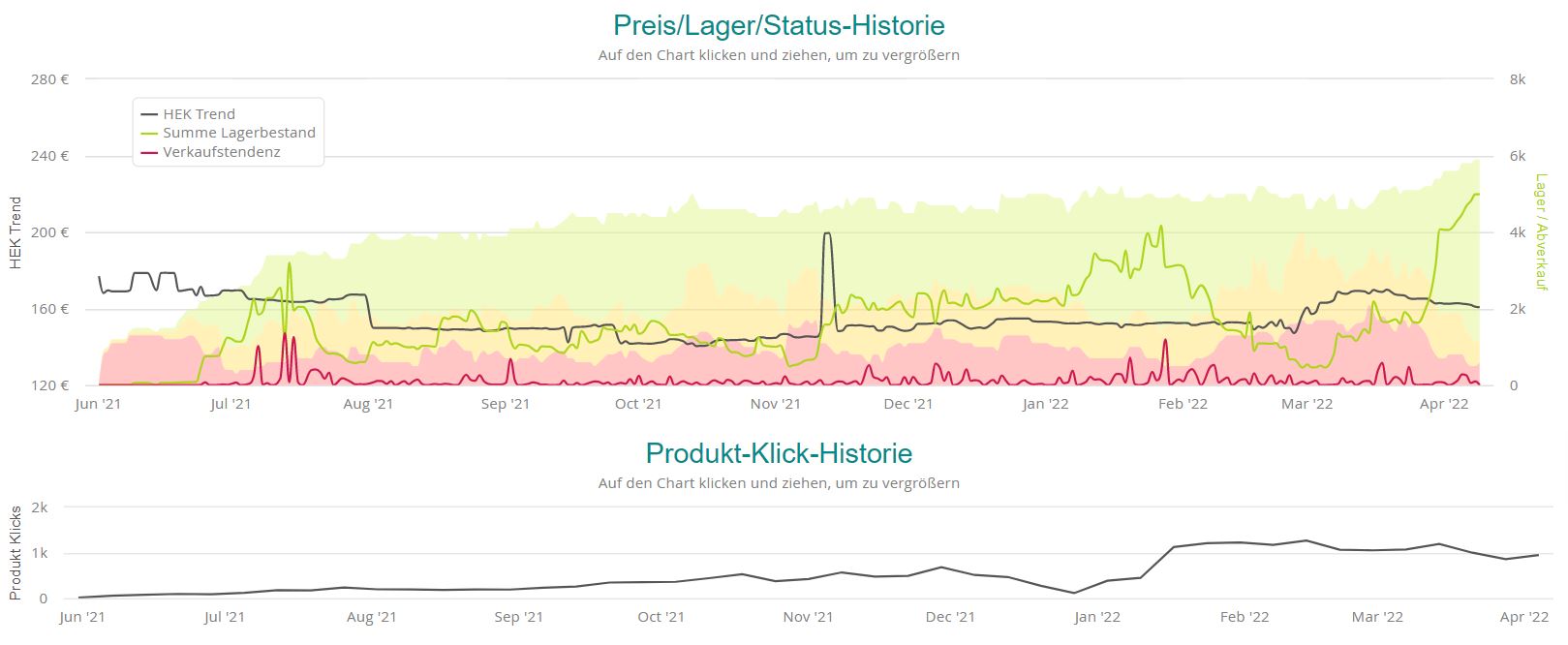Click the Preis/Lager/Status-Historie chart title
This screenshot has width=1568, height=645.
click(x=779, y=25)
